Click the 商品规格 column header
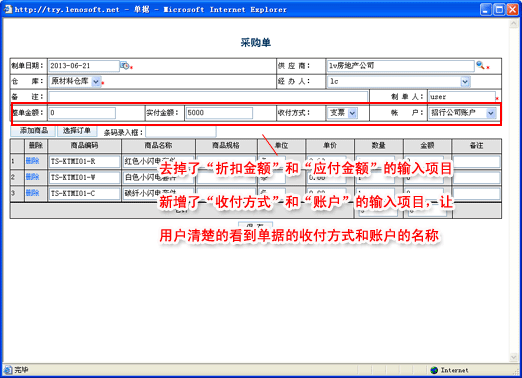 click(x=226, y=146)
